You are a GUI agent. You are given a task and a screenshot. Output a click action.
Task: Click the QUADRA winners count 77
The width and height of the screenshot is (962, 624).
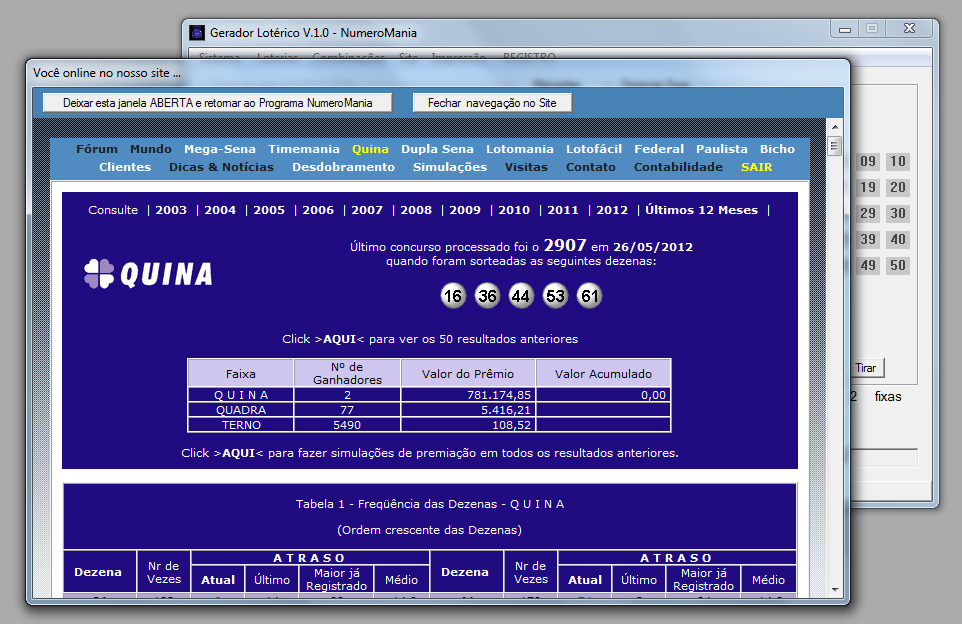click(x=347, y=410)
